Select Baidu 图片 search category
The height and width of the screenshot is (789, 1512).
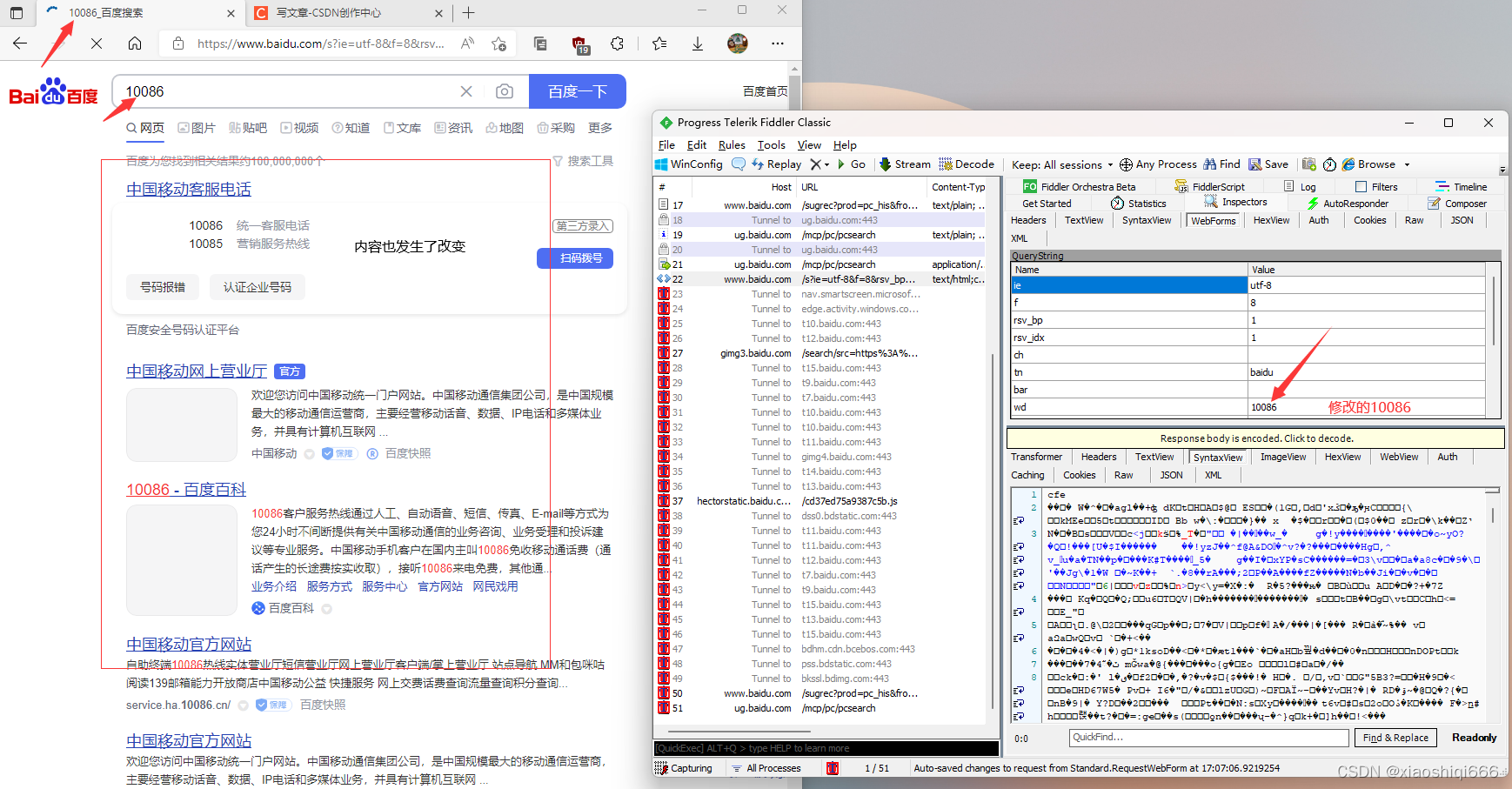(x=197, y=128)
